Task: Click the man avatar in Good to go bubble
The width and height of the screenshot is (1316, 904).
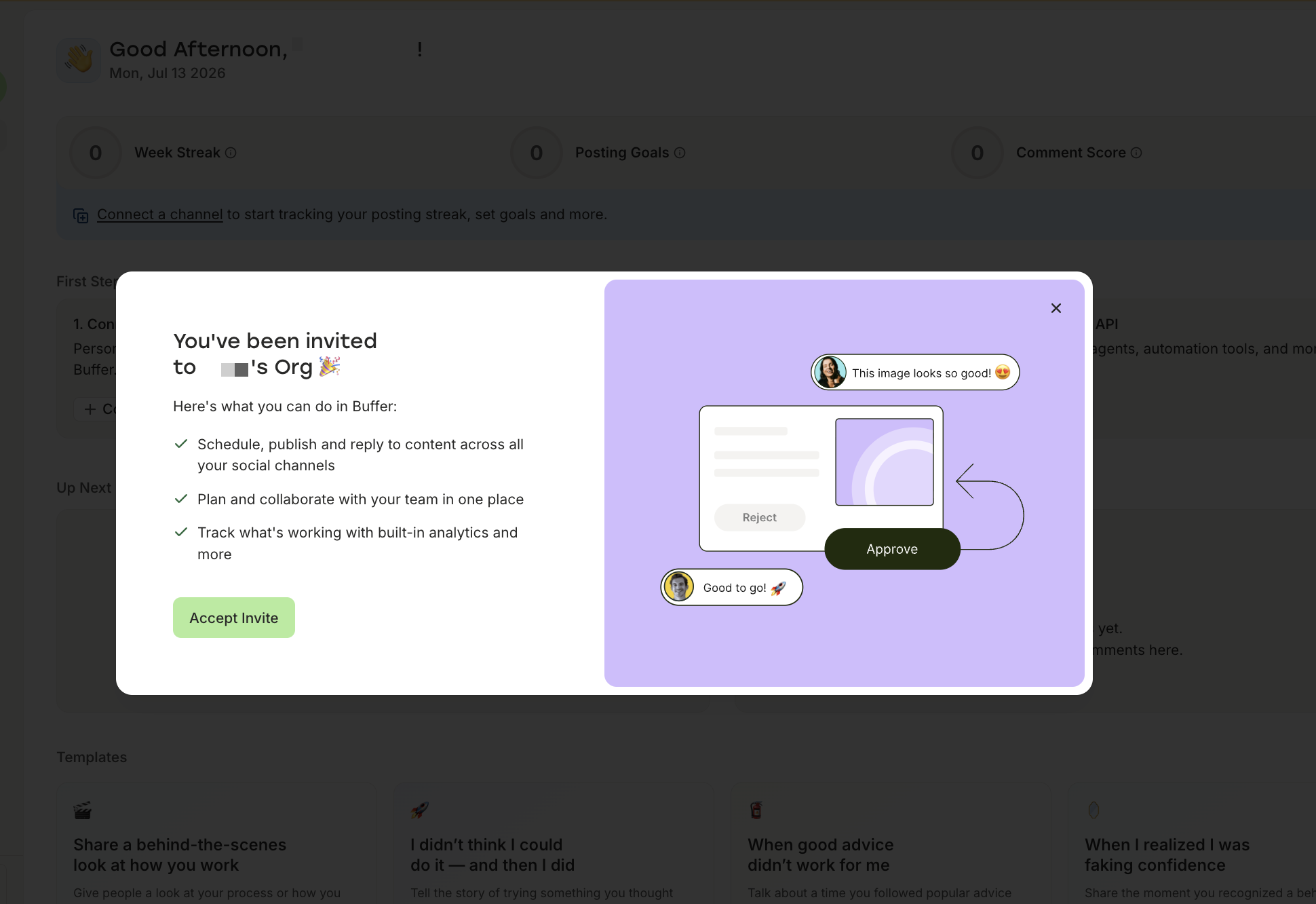Action: tap(679, 587)
